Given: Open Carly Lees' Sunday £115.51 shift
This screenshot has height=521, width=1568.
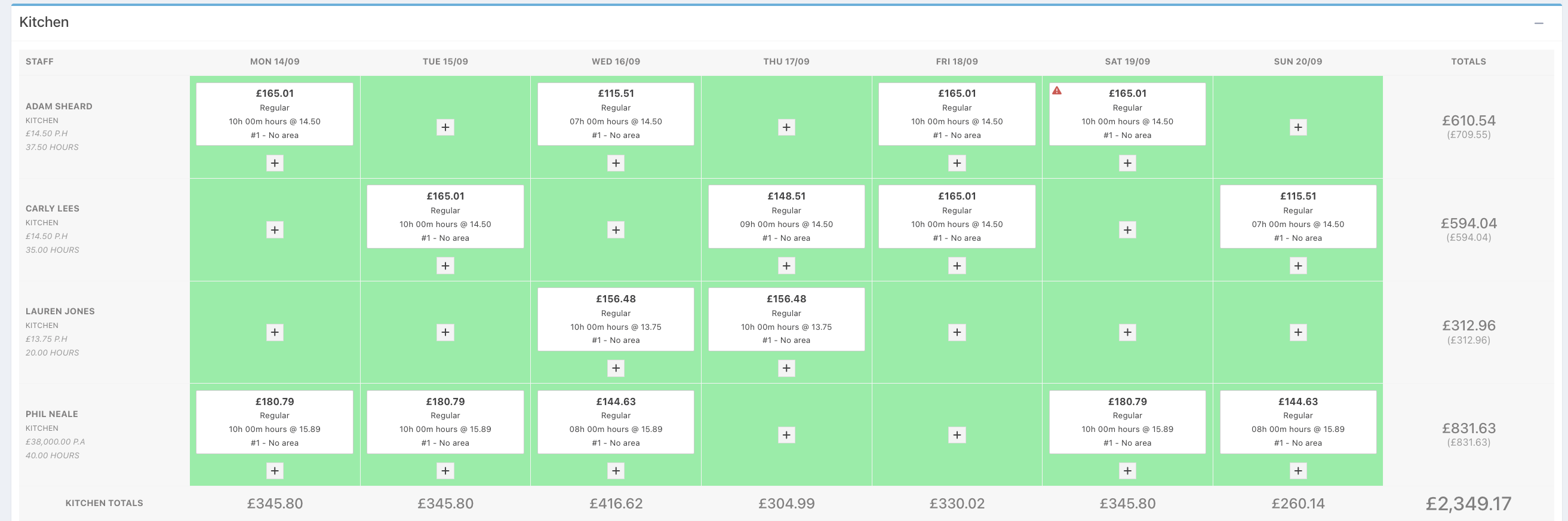Looking at the screenshot, I should pyautogui.click(x=1298, y=216).
